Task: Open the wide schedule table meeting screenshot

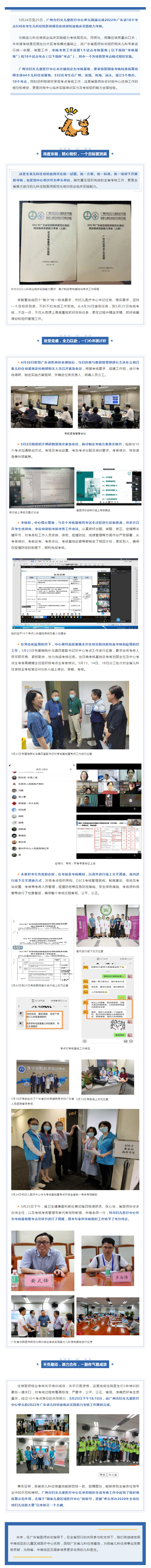Action: 75,593
